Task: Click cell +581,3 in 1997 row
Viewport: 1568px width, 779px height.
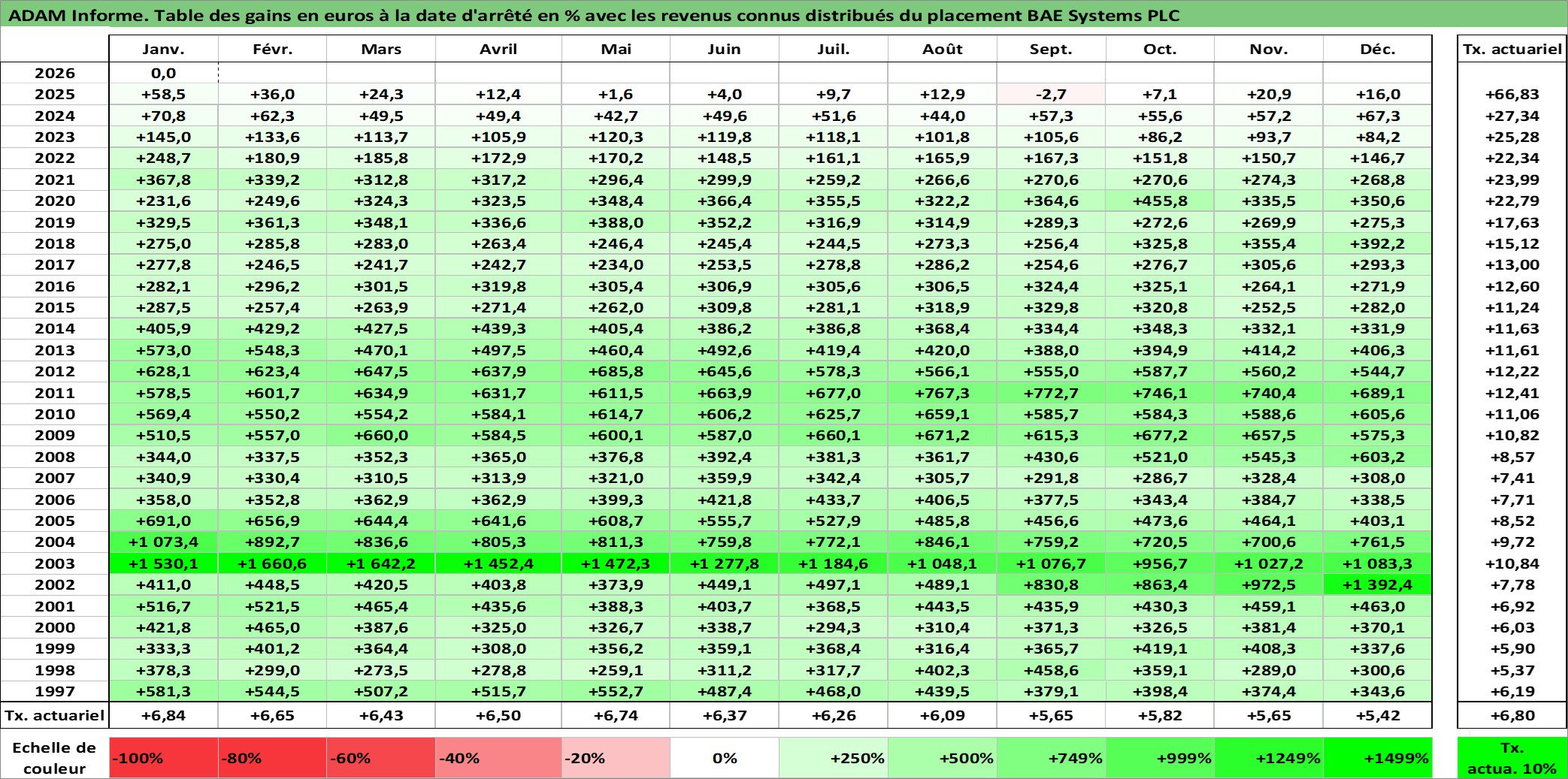Action: coord(164,691)
